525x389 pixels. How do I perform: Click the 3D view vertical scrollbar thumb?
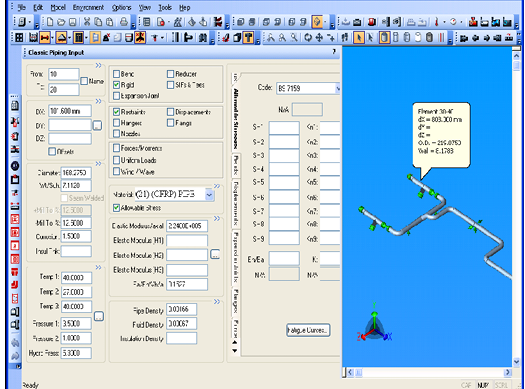tap(516, 65)
